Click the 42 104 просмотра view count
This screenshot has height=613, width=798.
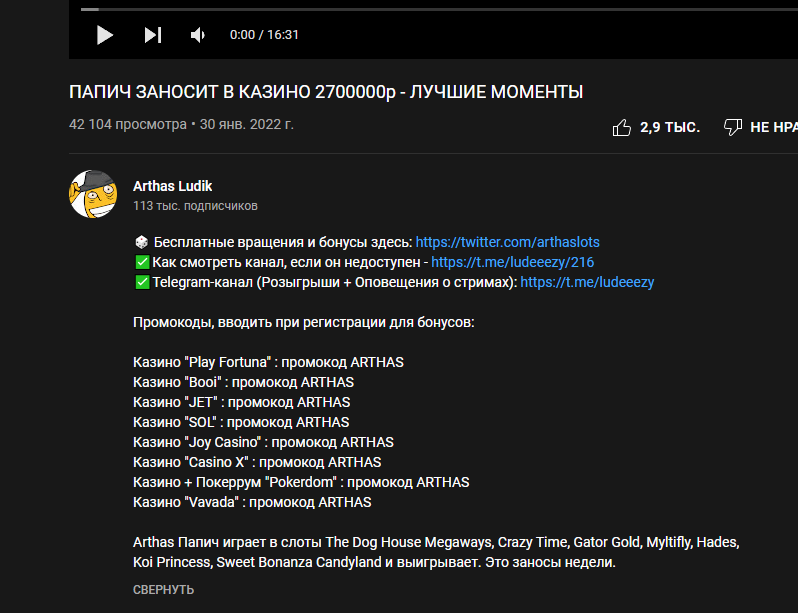(x=128, y=125)
